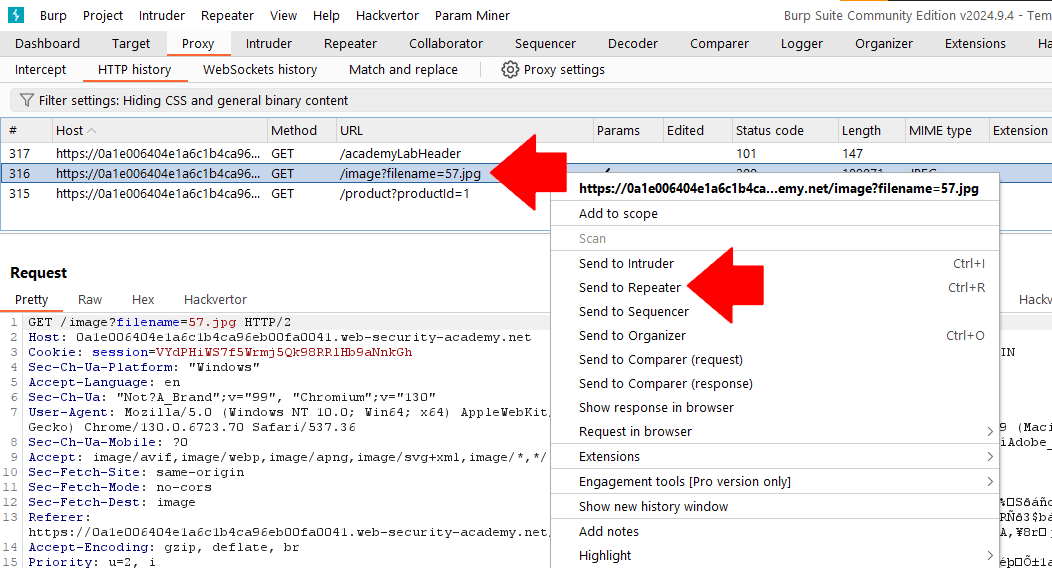Select Send to Intruder option
This screenshot has width=1052, height=568.
click(626, 263)
